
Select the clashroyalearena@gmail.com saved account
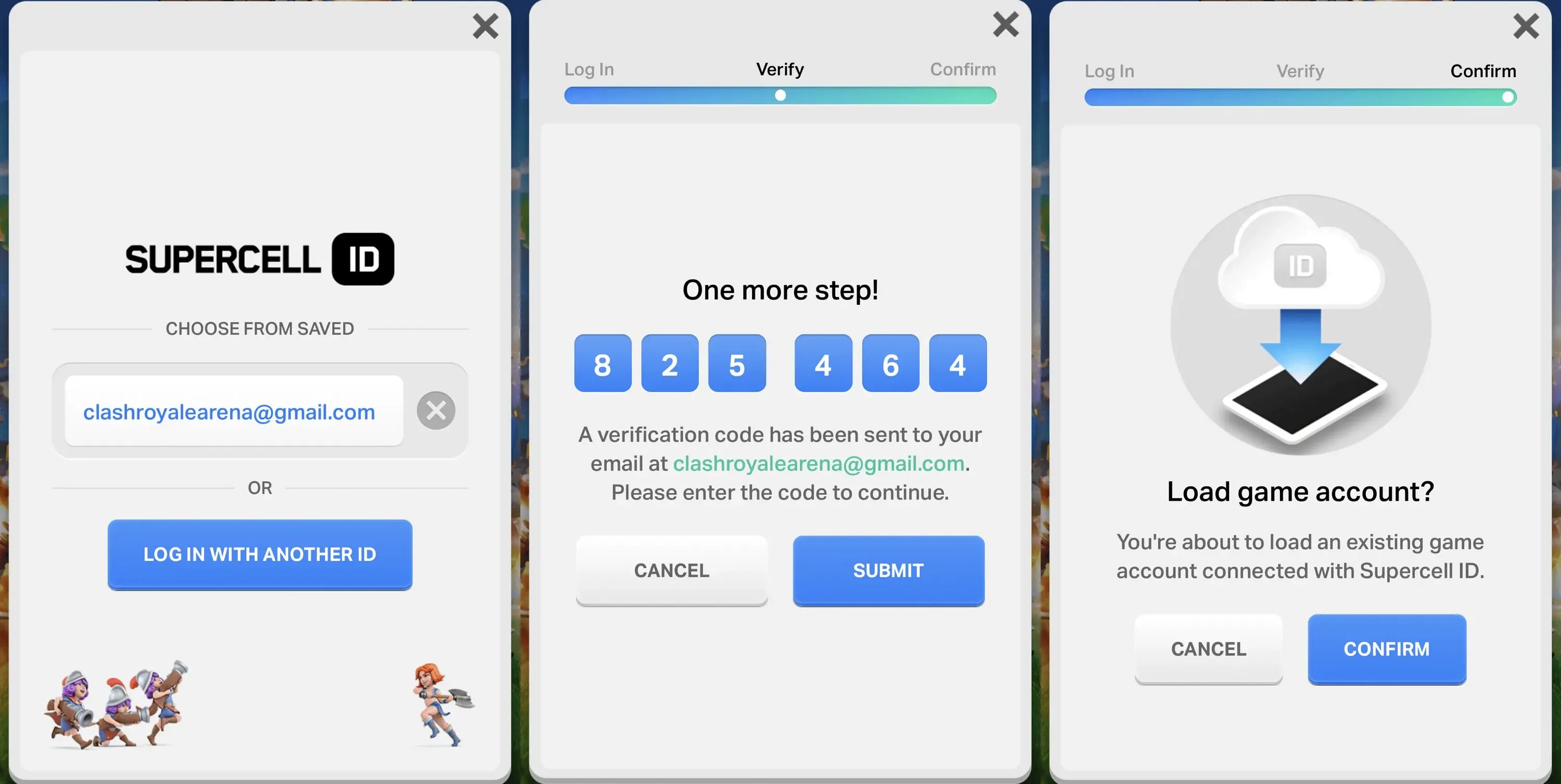(229, 410)
